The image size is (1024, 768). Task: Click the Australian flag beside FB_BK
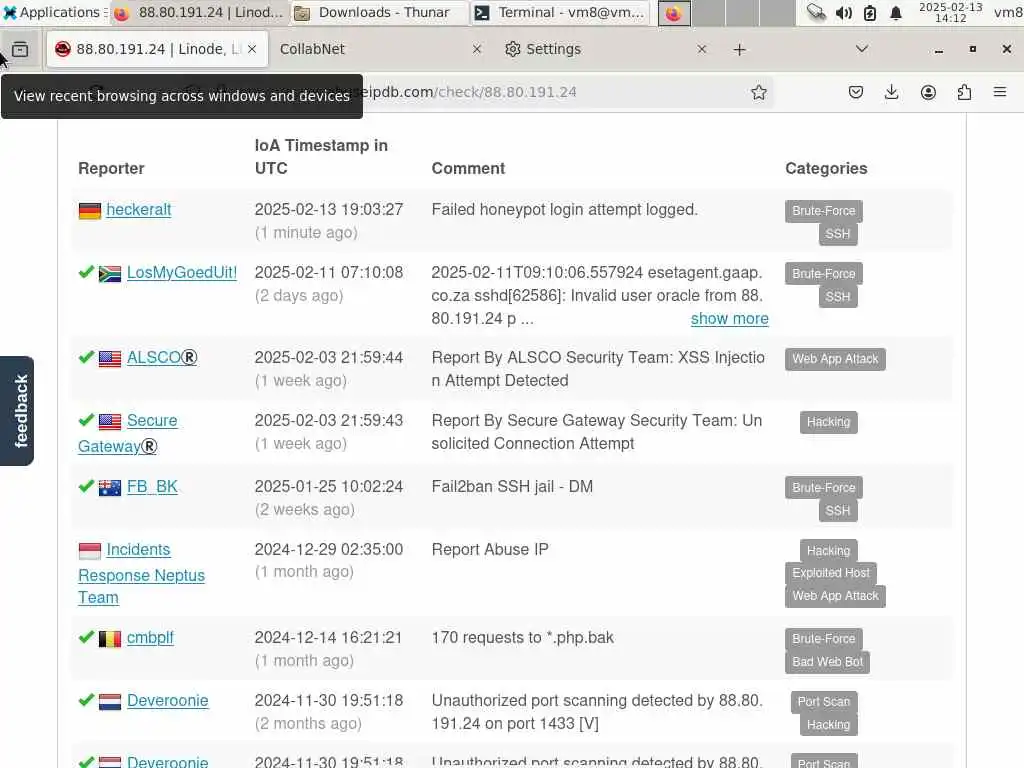110,488
